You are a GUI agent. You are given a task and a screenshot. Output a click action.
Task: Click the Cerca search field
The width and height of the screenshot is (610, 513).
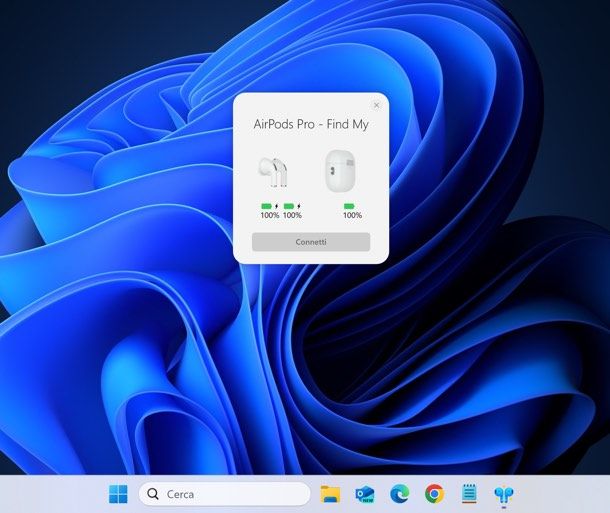click(224, 494)
